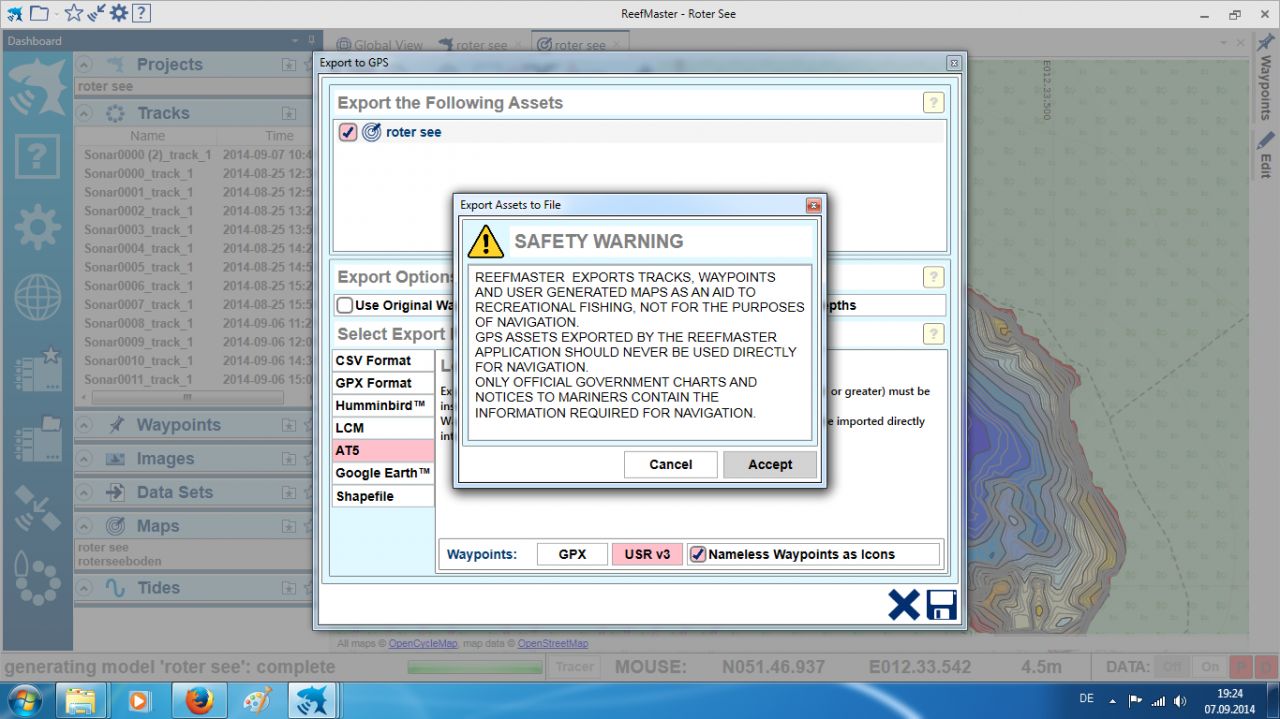Open help for Select Export format
This screenshot has width=1280, height=719.
(933, 334)
